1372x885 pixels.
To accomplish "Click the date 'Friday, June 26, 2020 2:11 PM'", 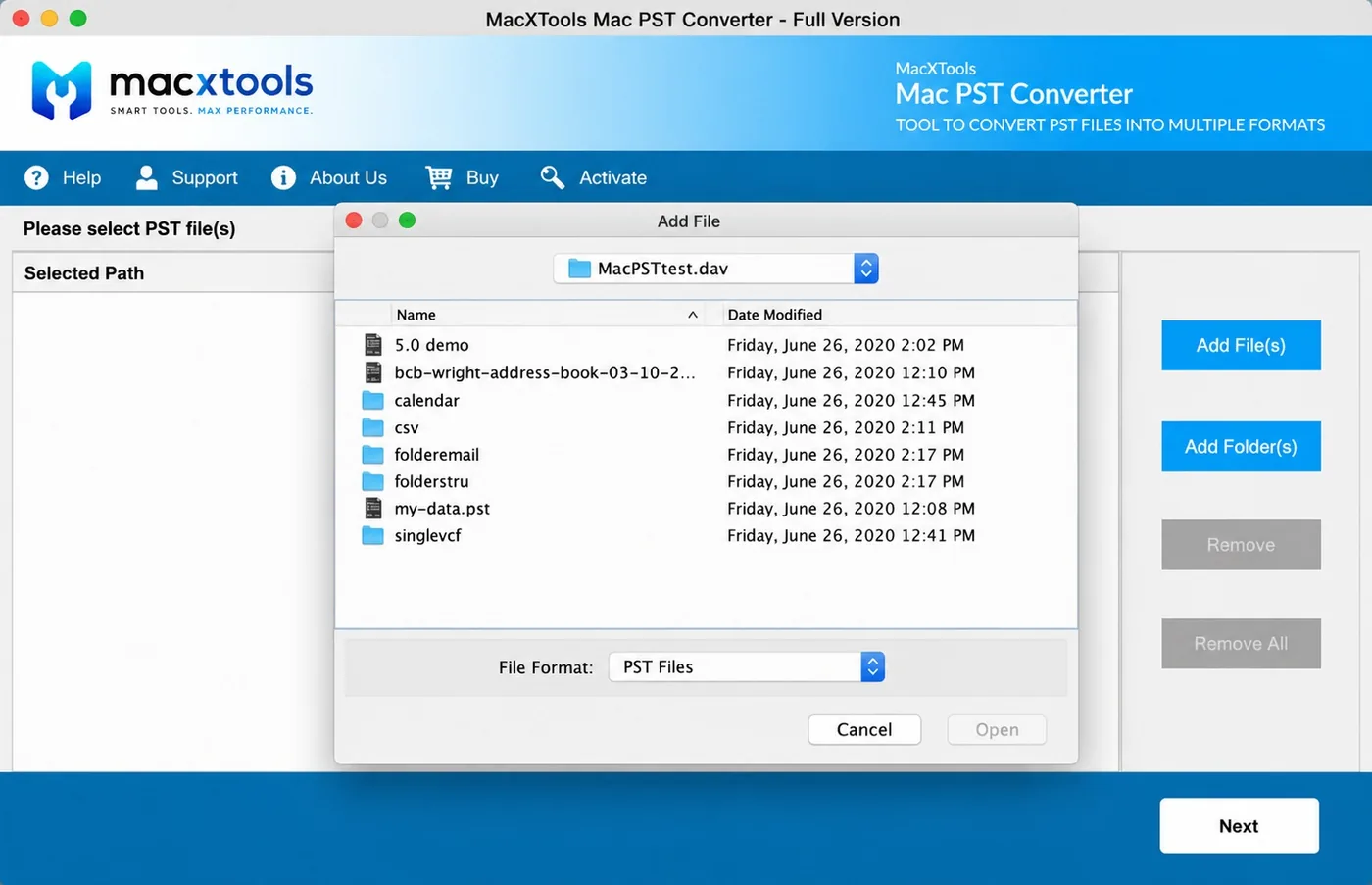I will click(846, 427).
